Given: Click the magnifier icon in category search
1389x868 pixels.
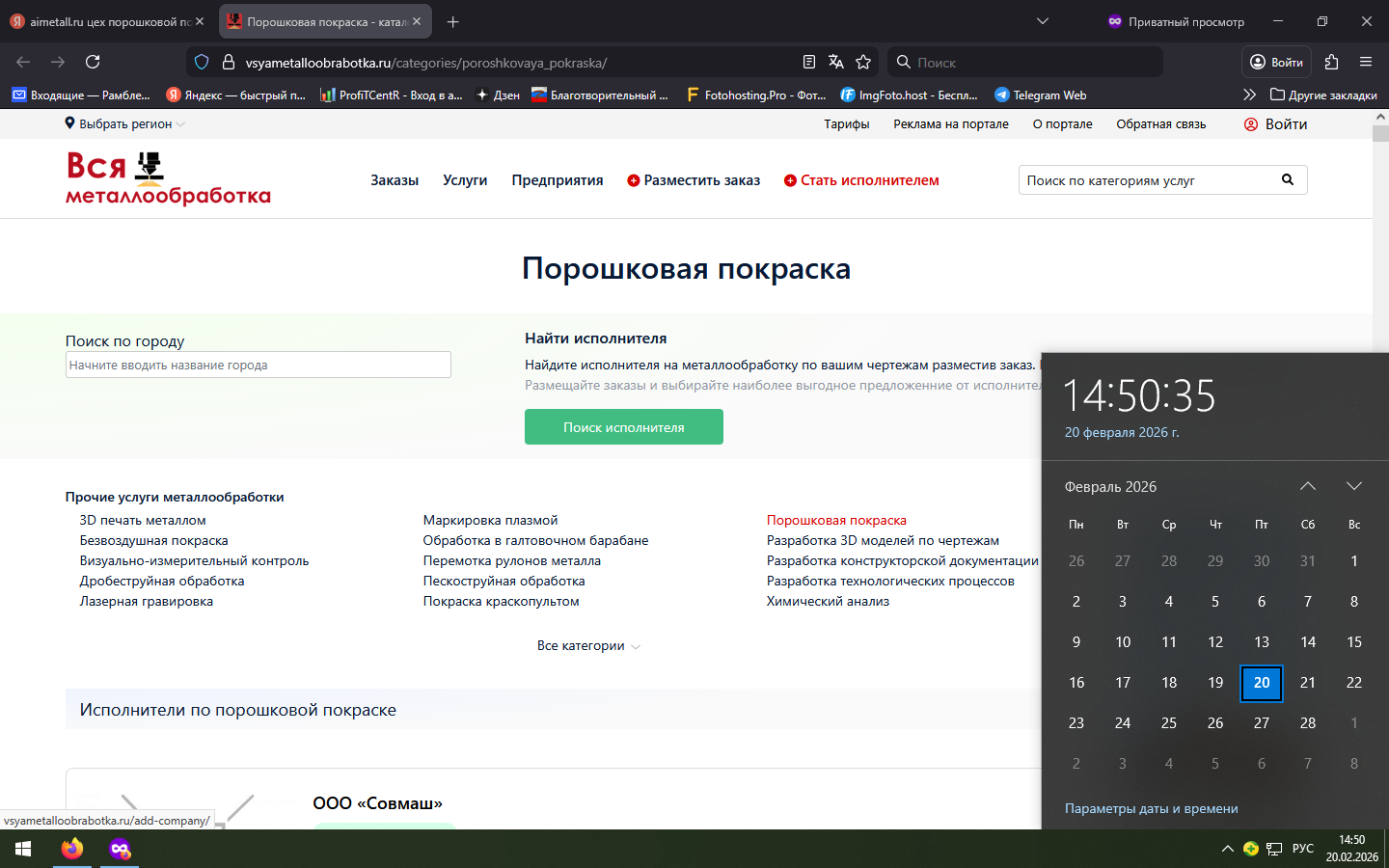Looking at the screenshot, I should click(1287, 180).
